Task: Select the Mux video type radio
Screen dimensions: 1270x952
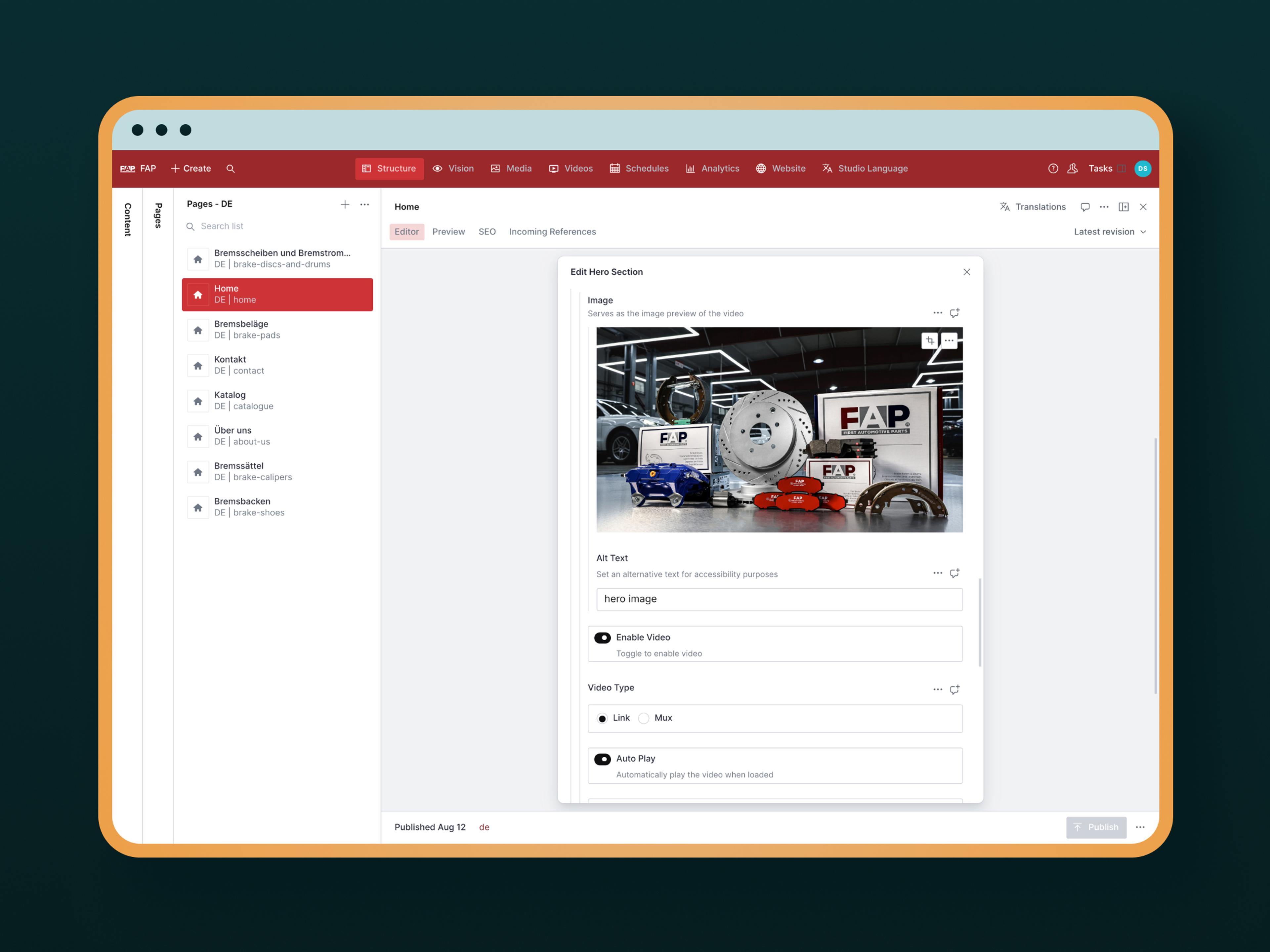Action: click(x=644, y=718)
